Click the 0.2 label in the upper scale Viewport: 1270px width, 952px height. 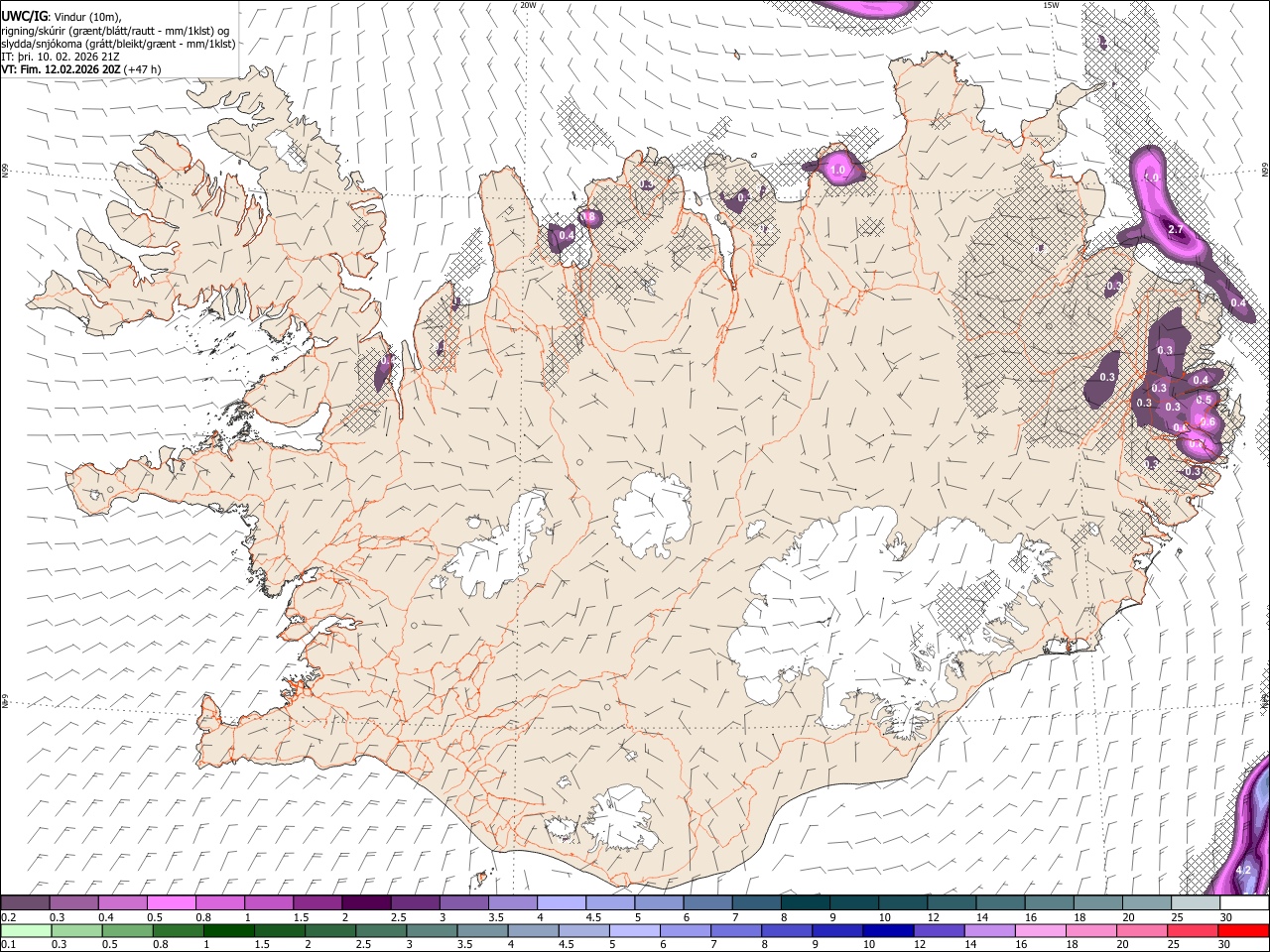8,917
